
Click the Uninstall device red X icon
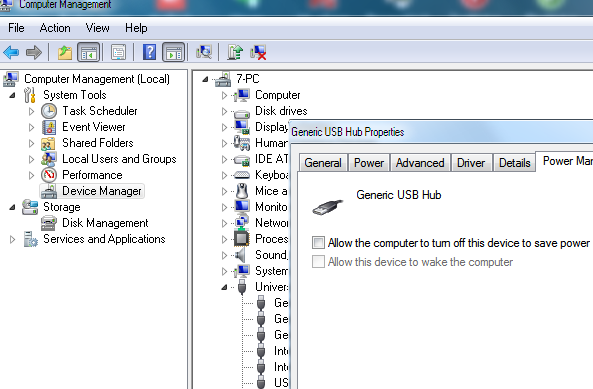(x=258, y=52)
